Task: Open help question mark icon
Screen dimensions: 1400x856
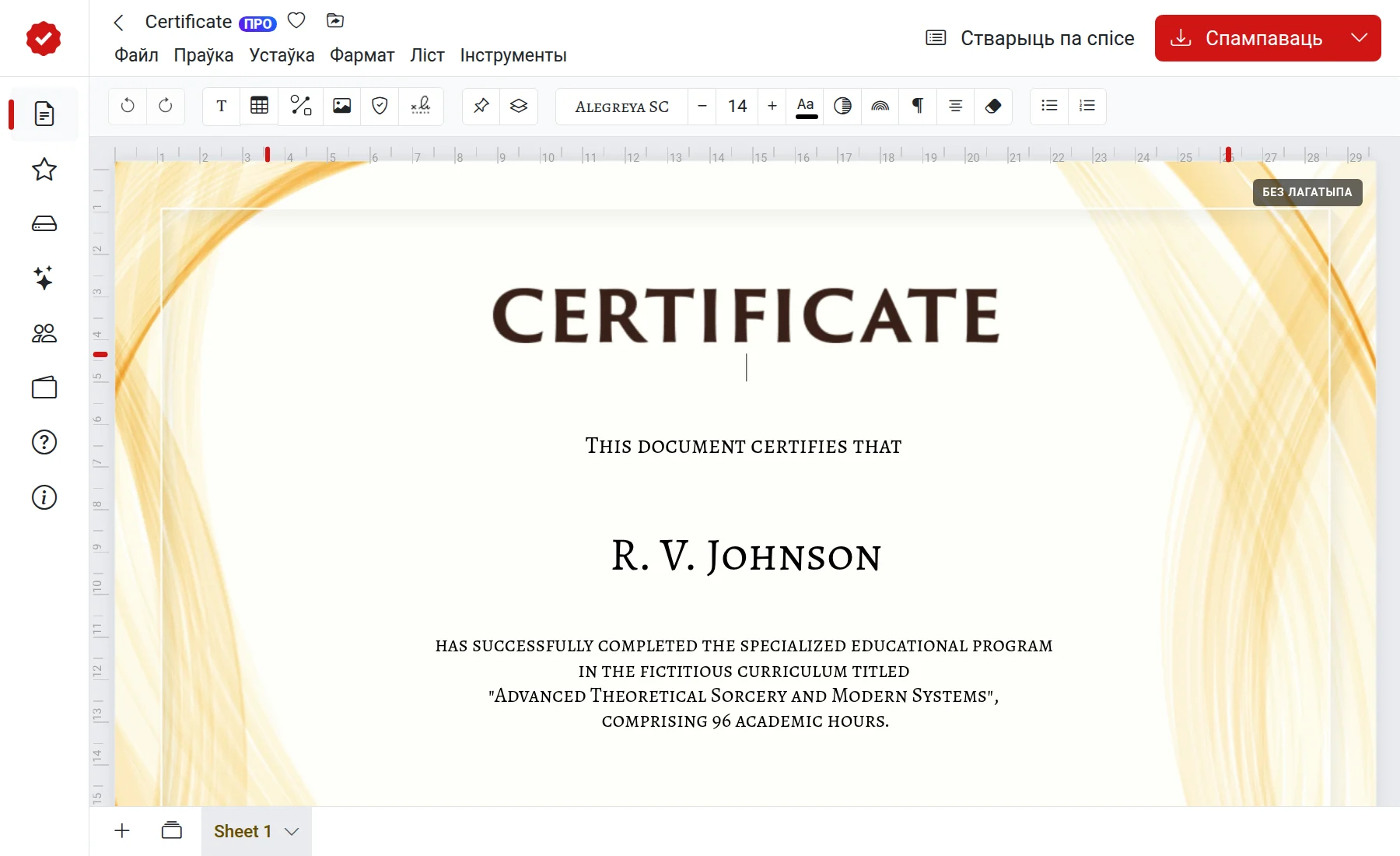Action: coord(44,442)
